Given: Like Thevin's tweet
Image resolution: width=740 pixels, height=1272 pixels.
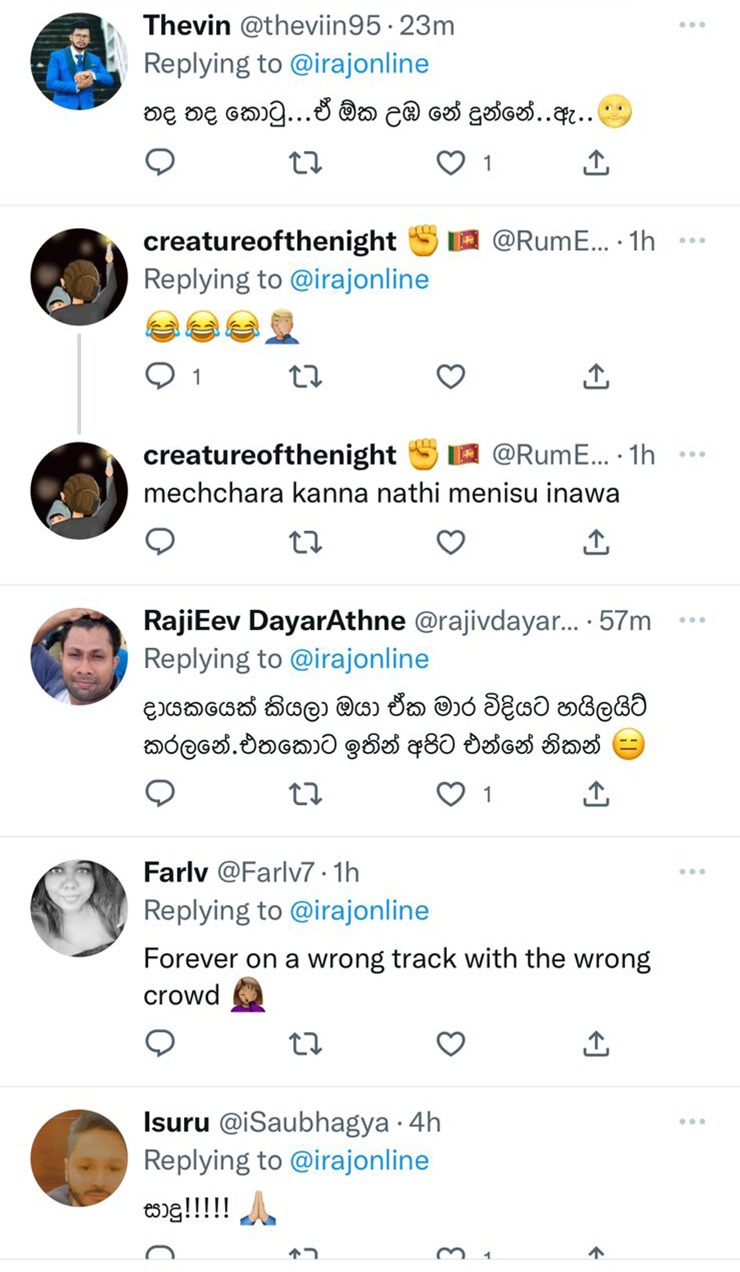Looking at the screenshot, I should tap(451, 162).
